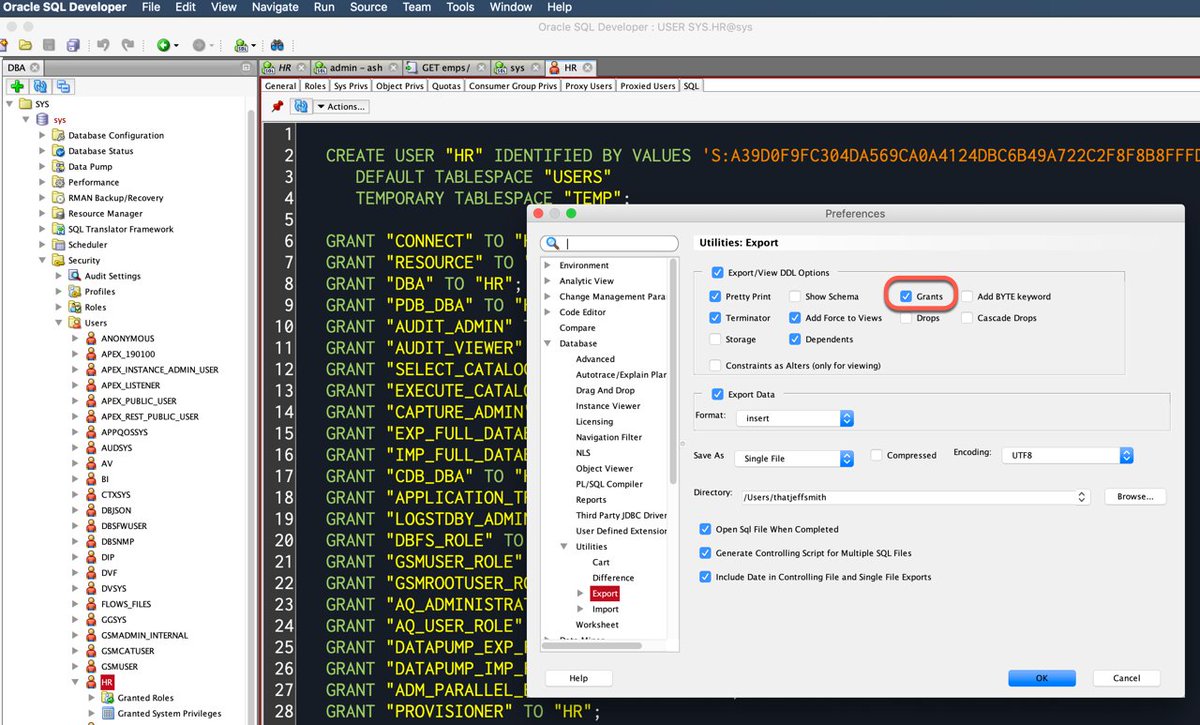
Task: Enable the Storage checkbox
Action: point(715,340)
